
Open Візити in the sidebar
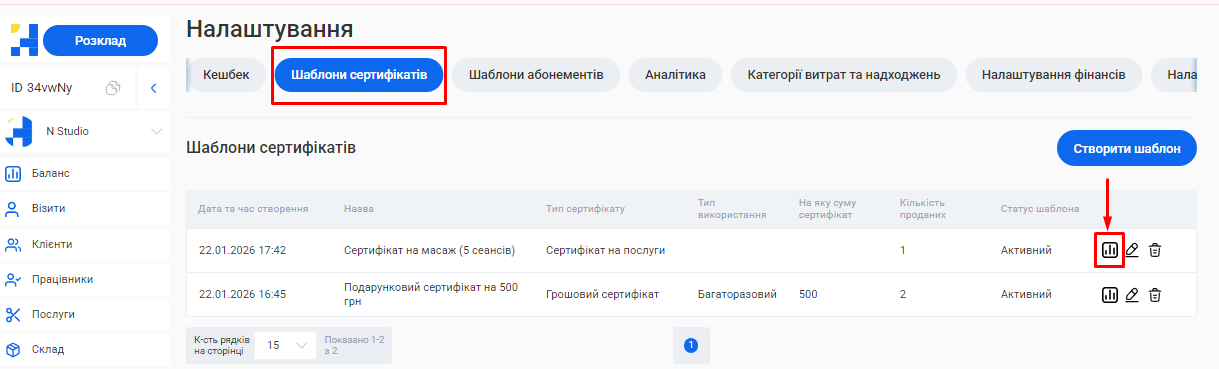[x=85, y=209]
